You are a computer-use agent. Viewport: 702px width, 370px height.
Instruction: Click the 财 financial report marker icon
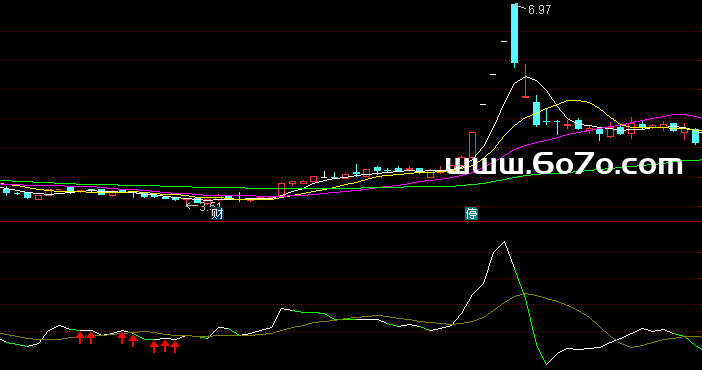217,214
